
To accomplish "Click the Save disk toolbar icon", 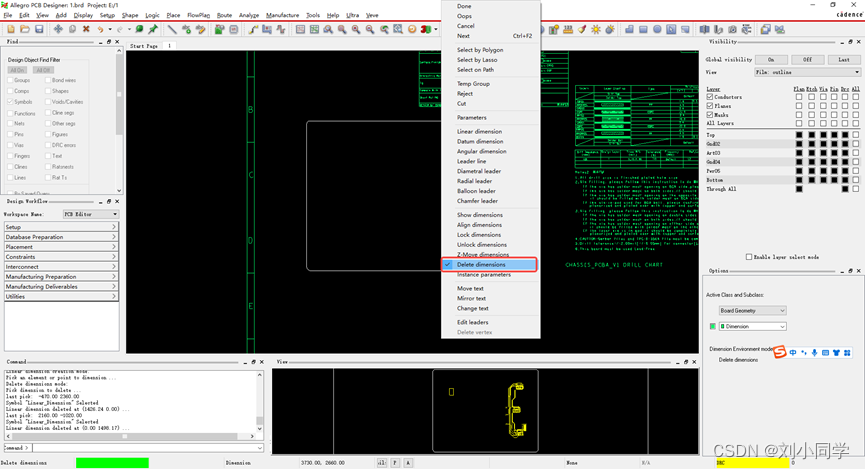I will point(38,29).
